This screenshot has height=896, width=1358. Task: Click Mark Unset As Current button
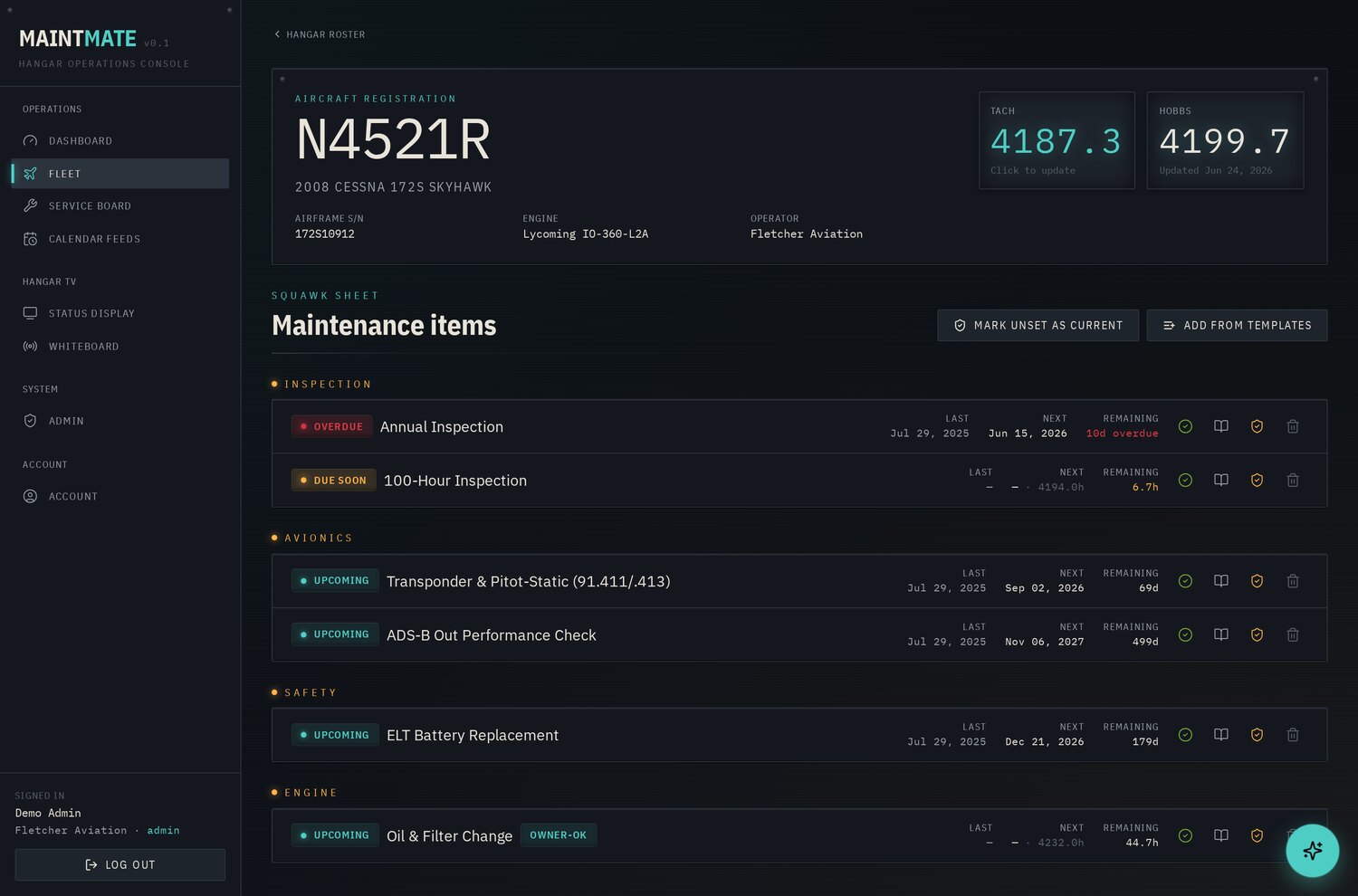tap(1038, 326)
